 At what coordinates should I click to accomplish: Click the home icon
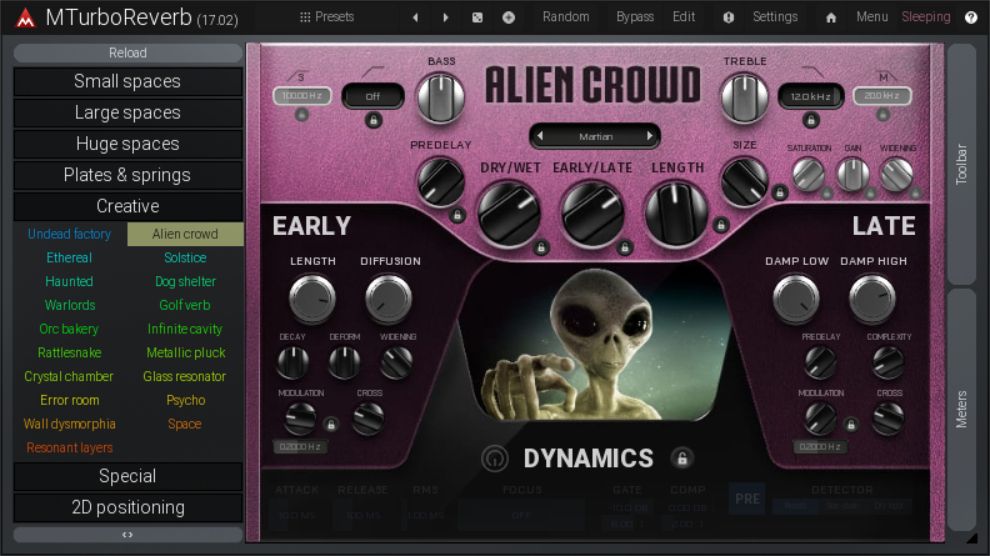(831, 18)
